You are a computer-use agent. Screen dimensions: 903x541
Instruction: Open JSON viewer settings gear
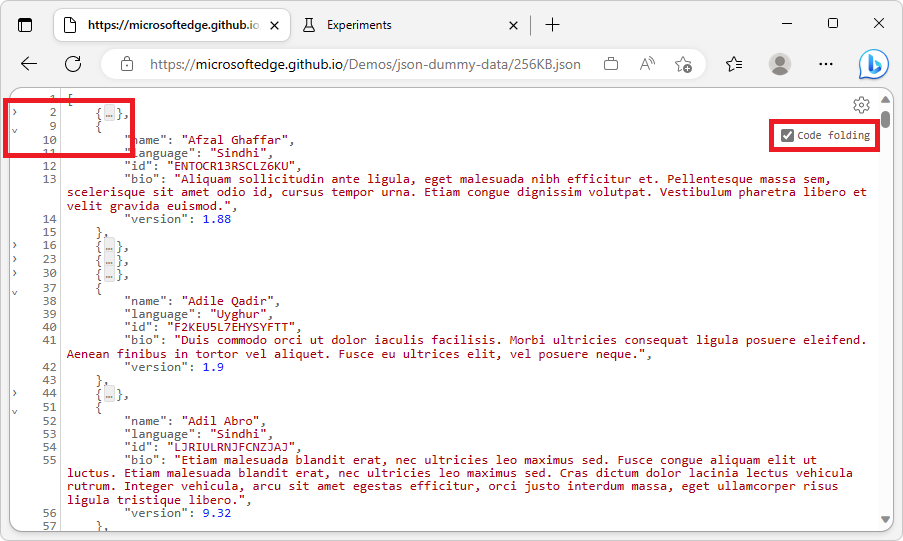(x=861, y=105)
